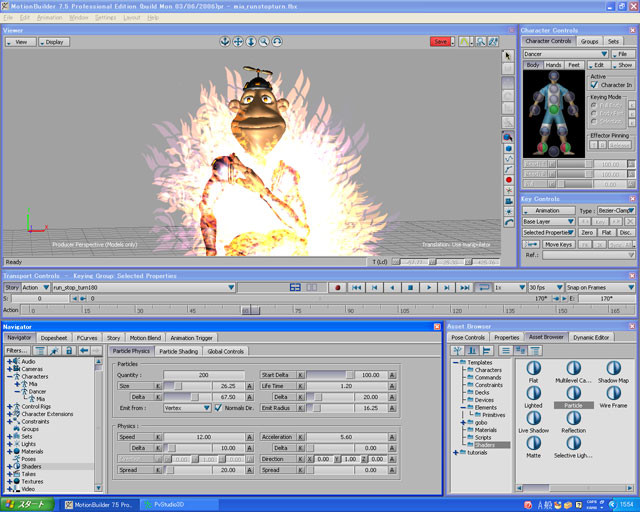Screen dimensions: 640x512
Task: Click the orbit rotate viewer tool
Action: click(277, 42)
